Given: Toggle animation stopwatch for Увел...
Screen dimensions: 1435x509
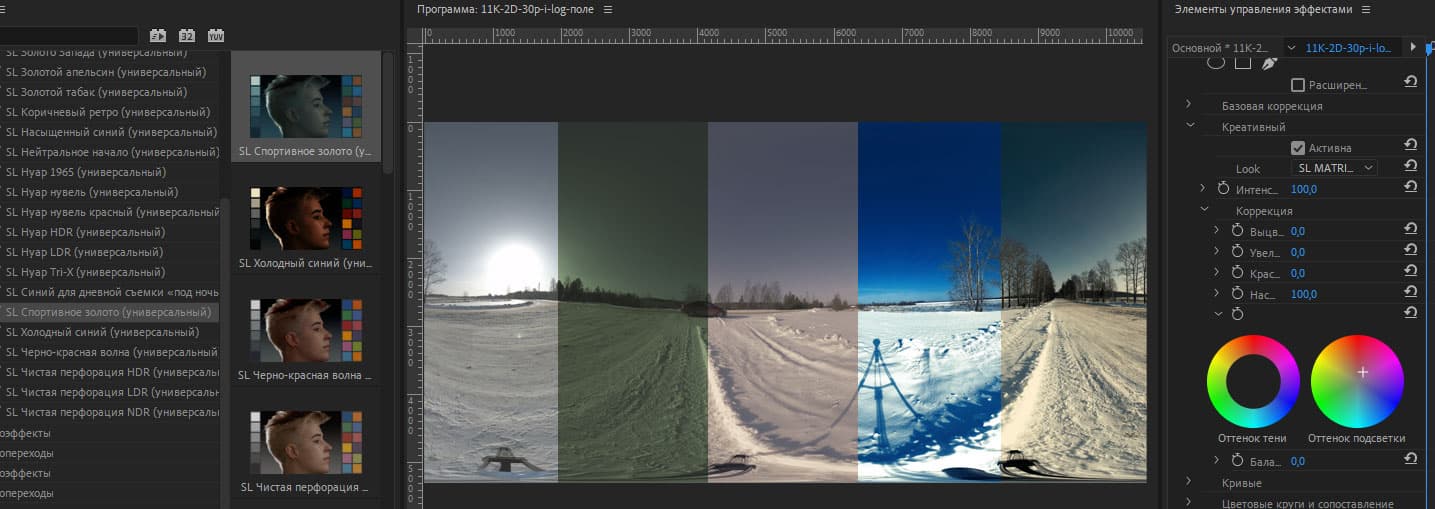Looking at the screenshot, I should click(1238, 252).
